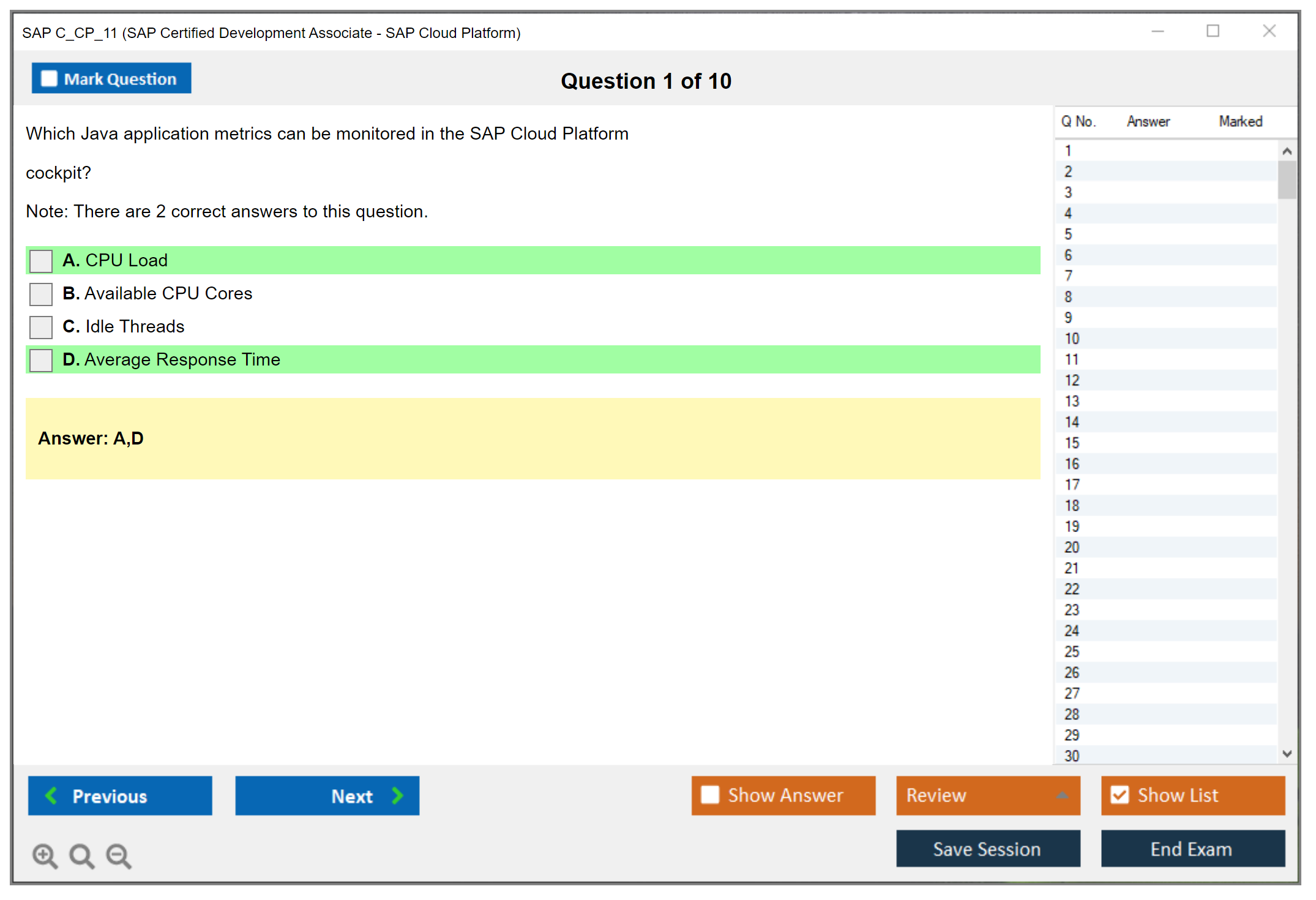1316x900 pixels.
Task: Click the zoom in magnifier icon
Action: tap(45, 855)
